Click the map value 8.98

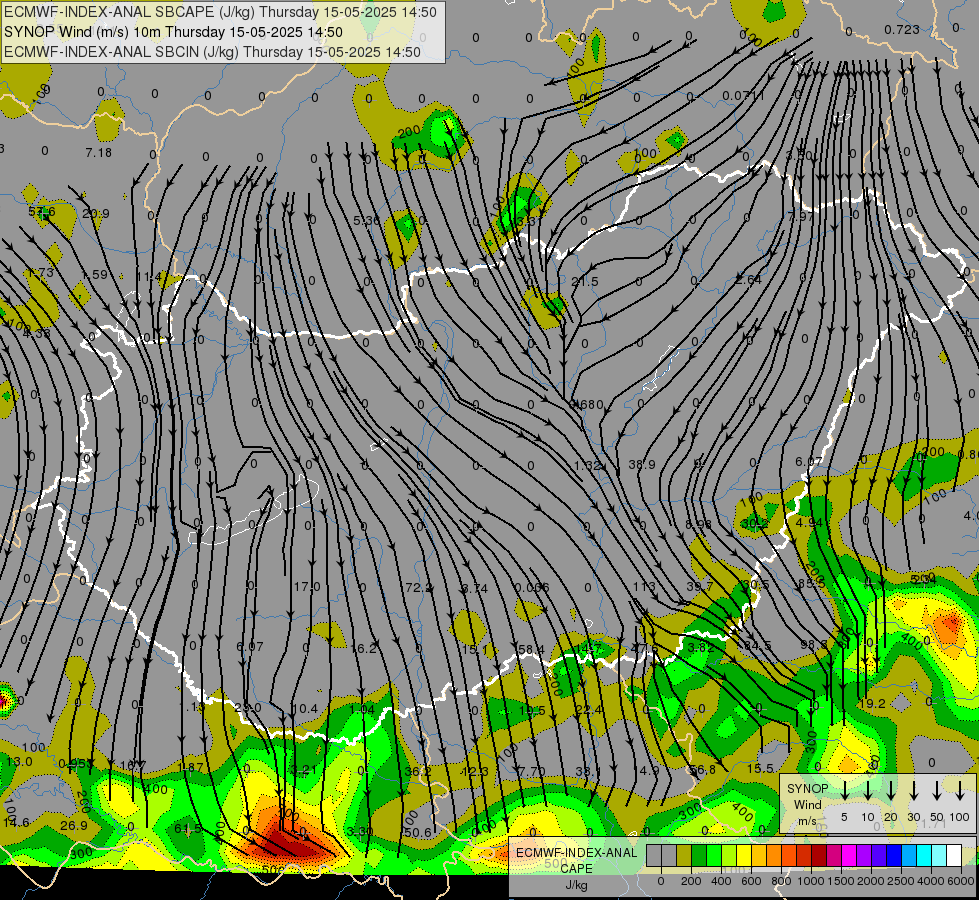pyautogui.click(x=698, y=524)
